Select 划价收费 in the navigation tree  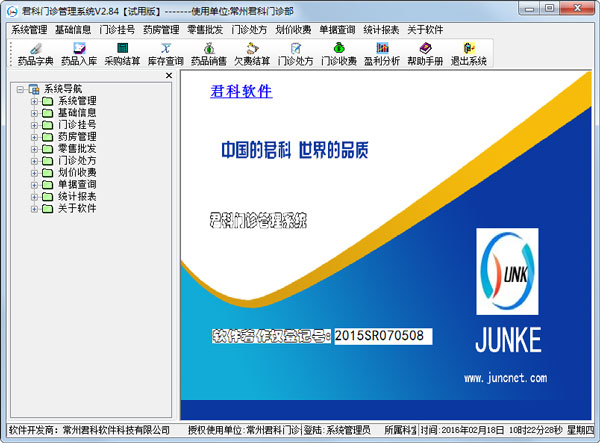tap(77, 173)
